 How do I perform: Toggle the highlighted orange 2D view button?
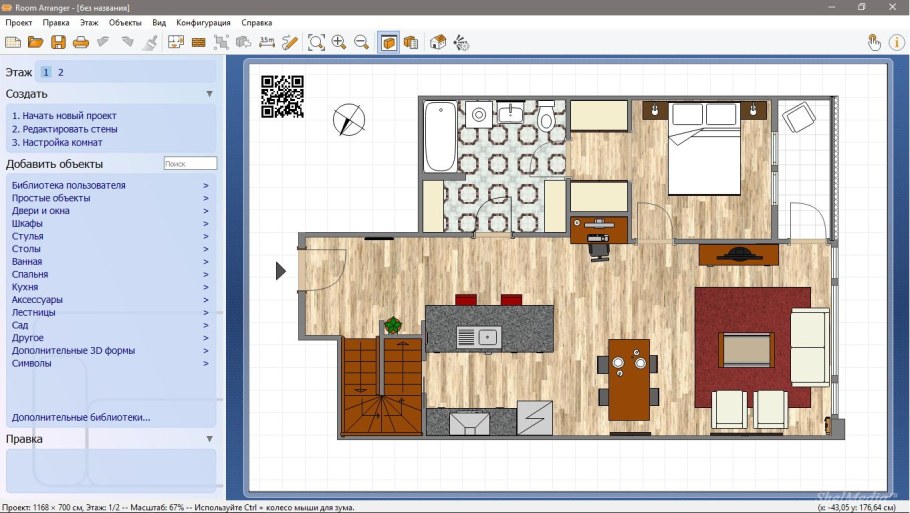click(x=388, y=42)
